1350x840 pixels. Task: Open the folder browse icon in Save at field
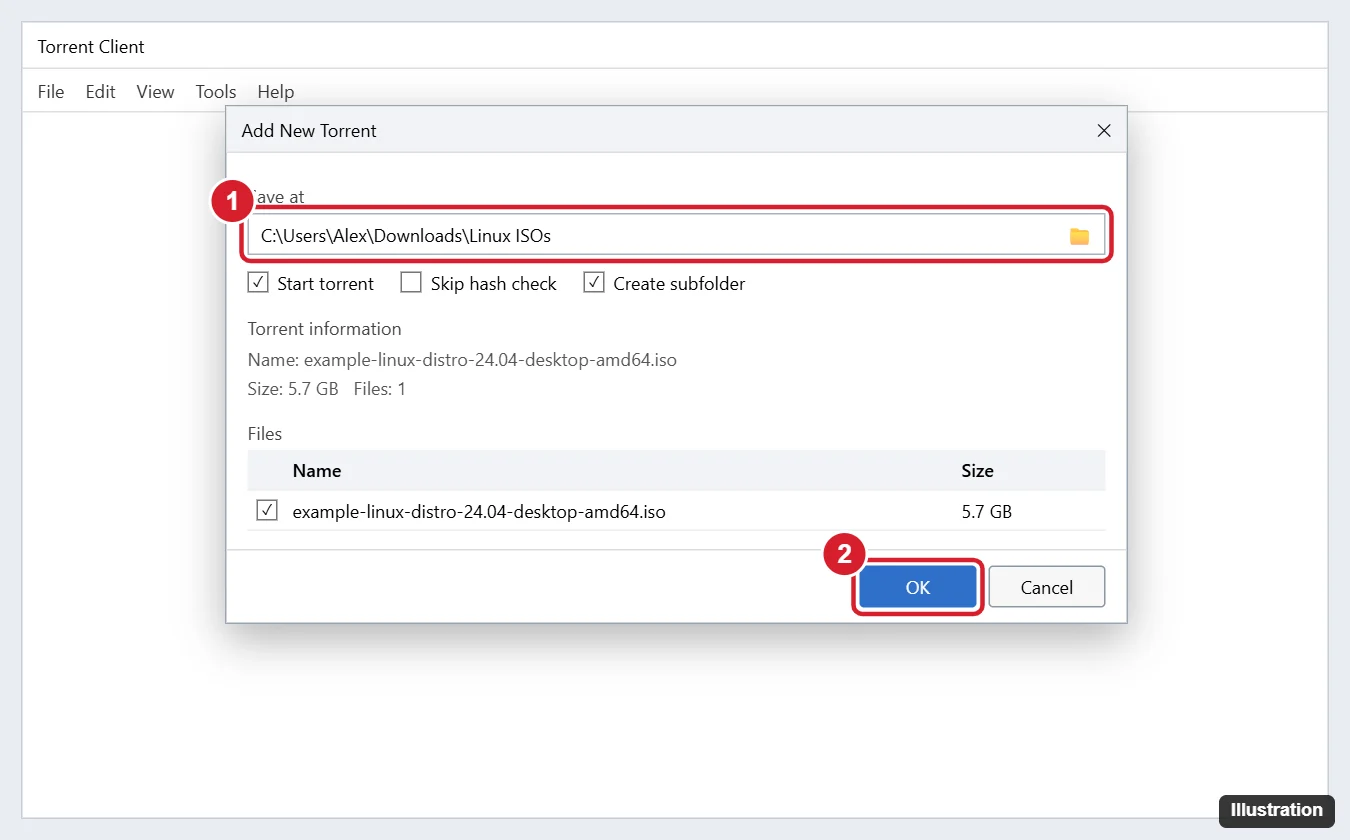tap(1079, 236)
